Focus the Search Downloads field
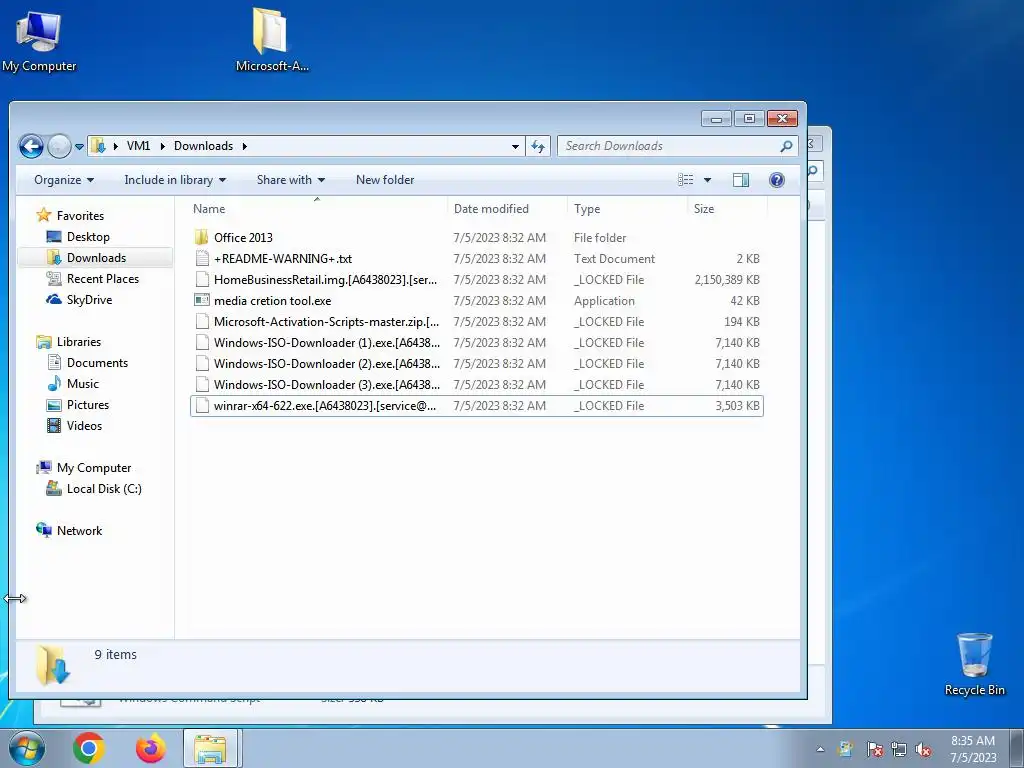Screen dimensions: 1024x768 (x=679, y=146)
